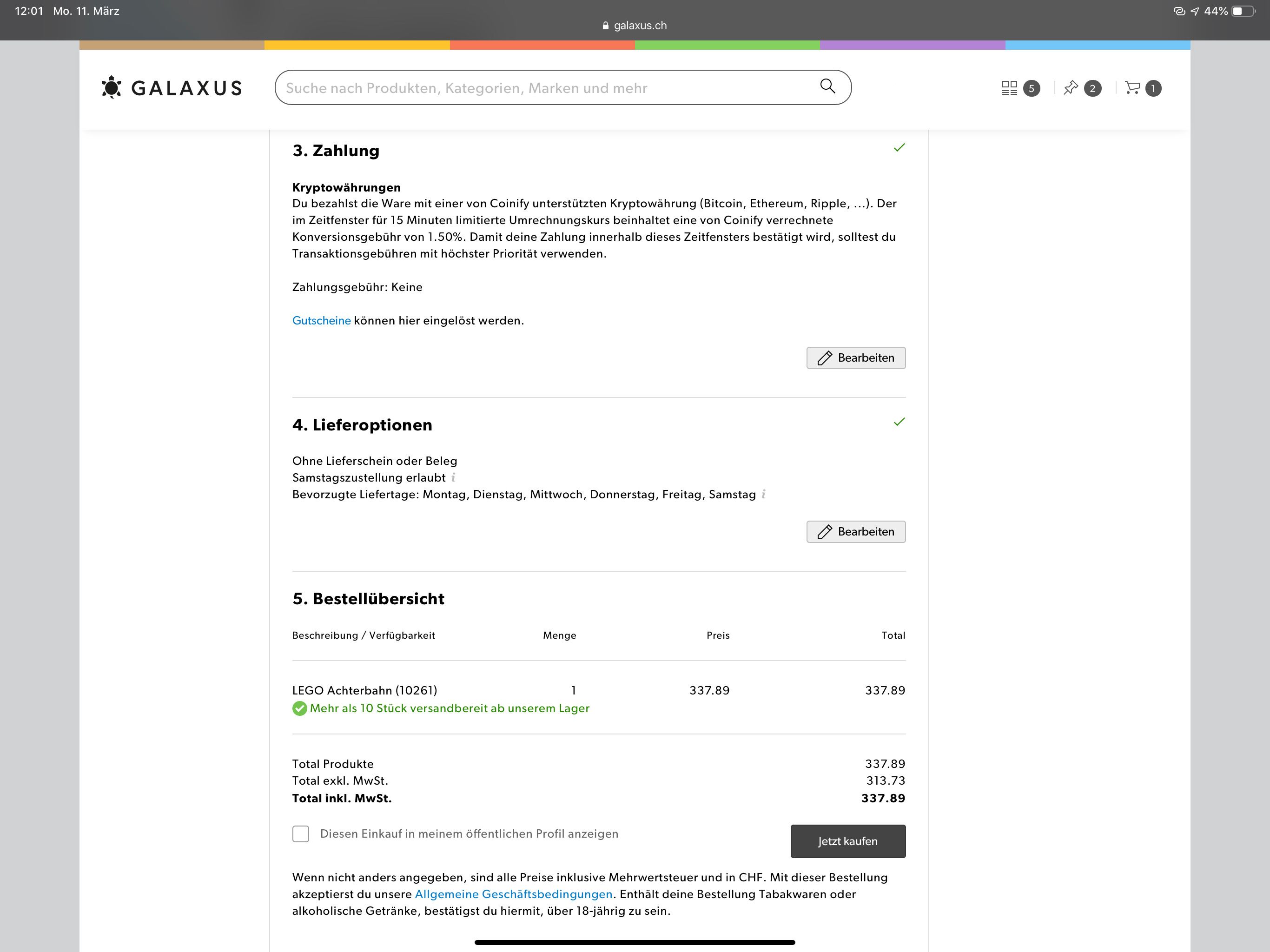Click the search magnifier icon
Screen dimensions: 1270x952
[827, 86]
